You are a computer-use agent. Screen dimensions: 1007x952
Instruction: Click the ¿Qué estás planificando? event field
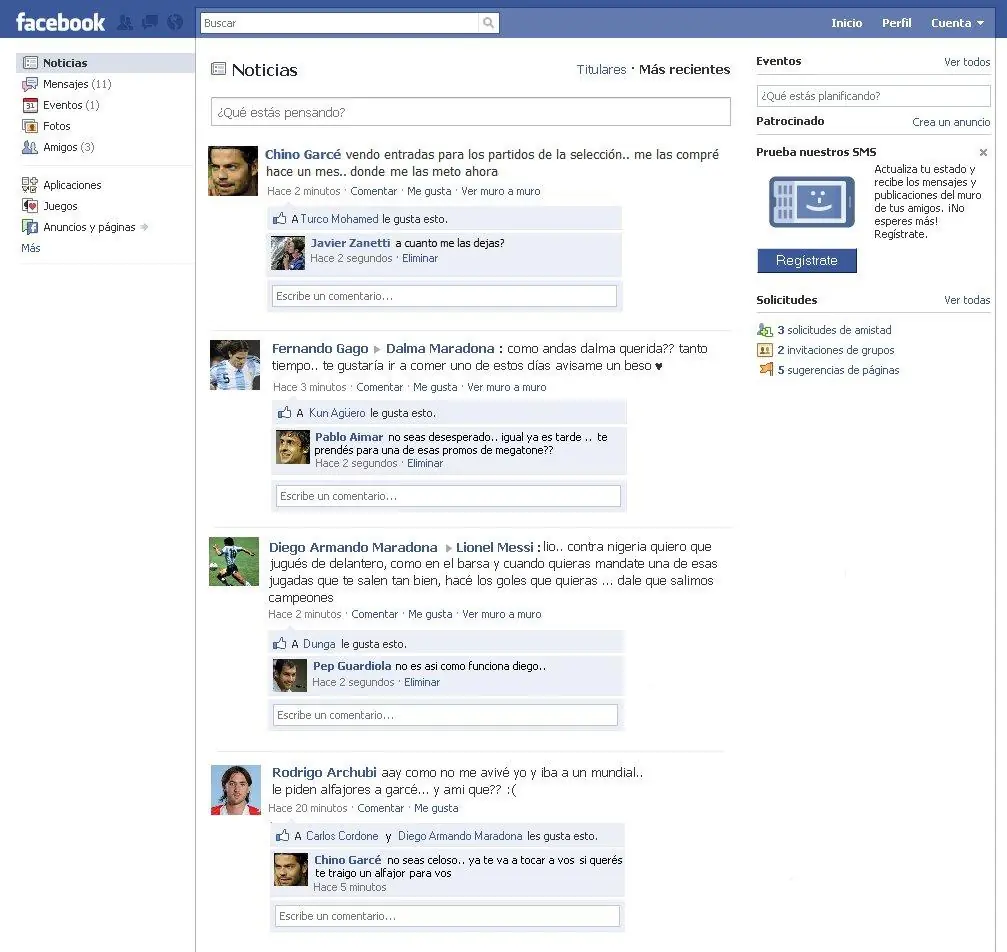pyautogui.click(x=873, y=96)
